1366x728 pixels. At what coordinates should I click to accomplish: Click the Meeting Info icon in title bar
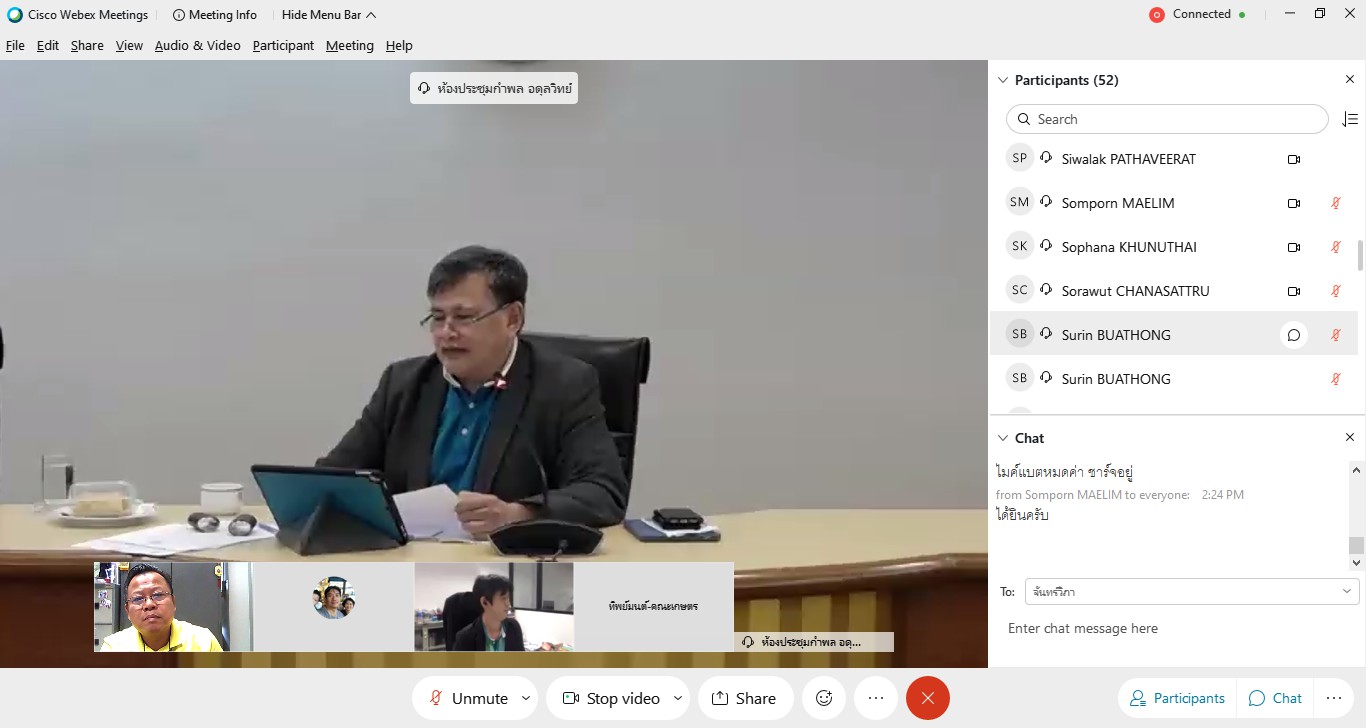pyautogui.click(x=178, y=15)
